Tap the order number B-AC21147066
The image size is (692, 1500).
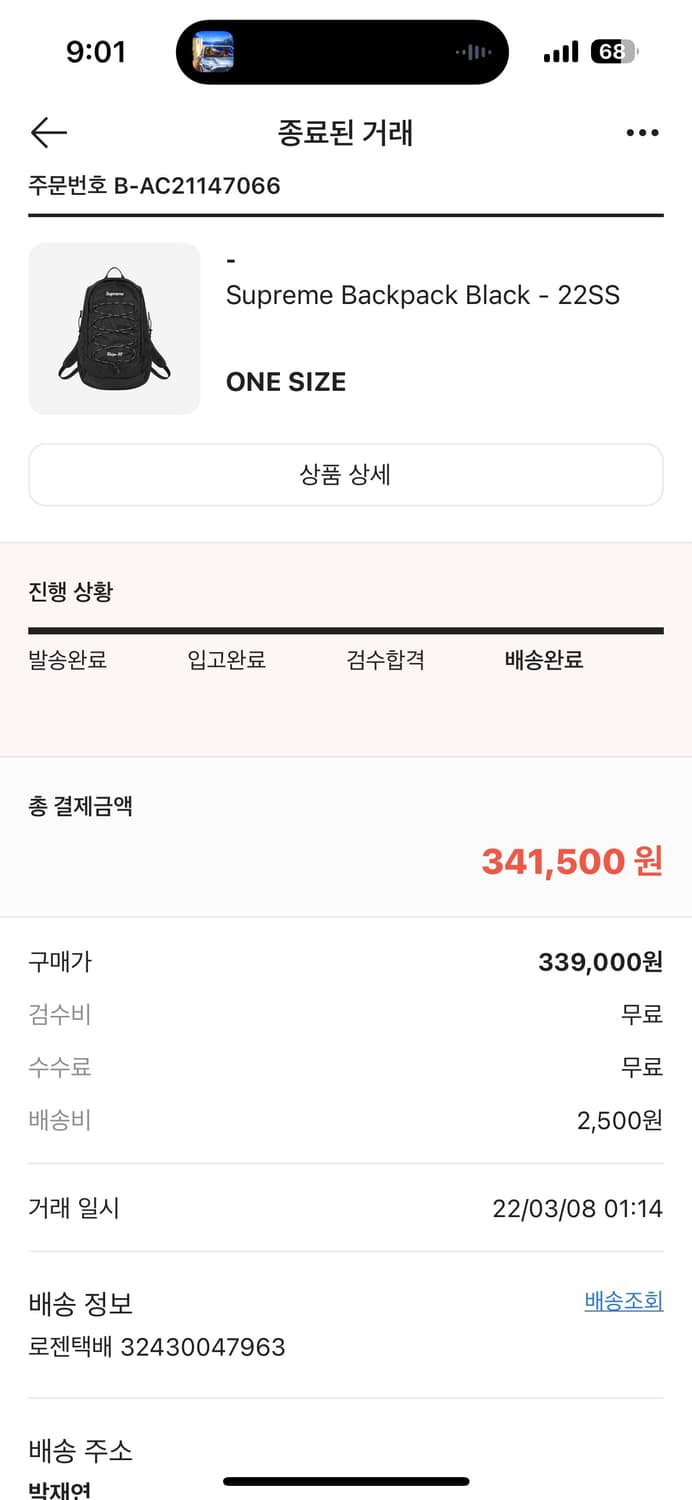196,185
